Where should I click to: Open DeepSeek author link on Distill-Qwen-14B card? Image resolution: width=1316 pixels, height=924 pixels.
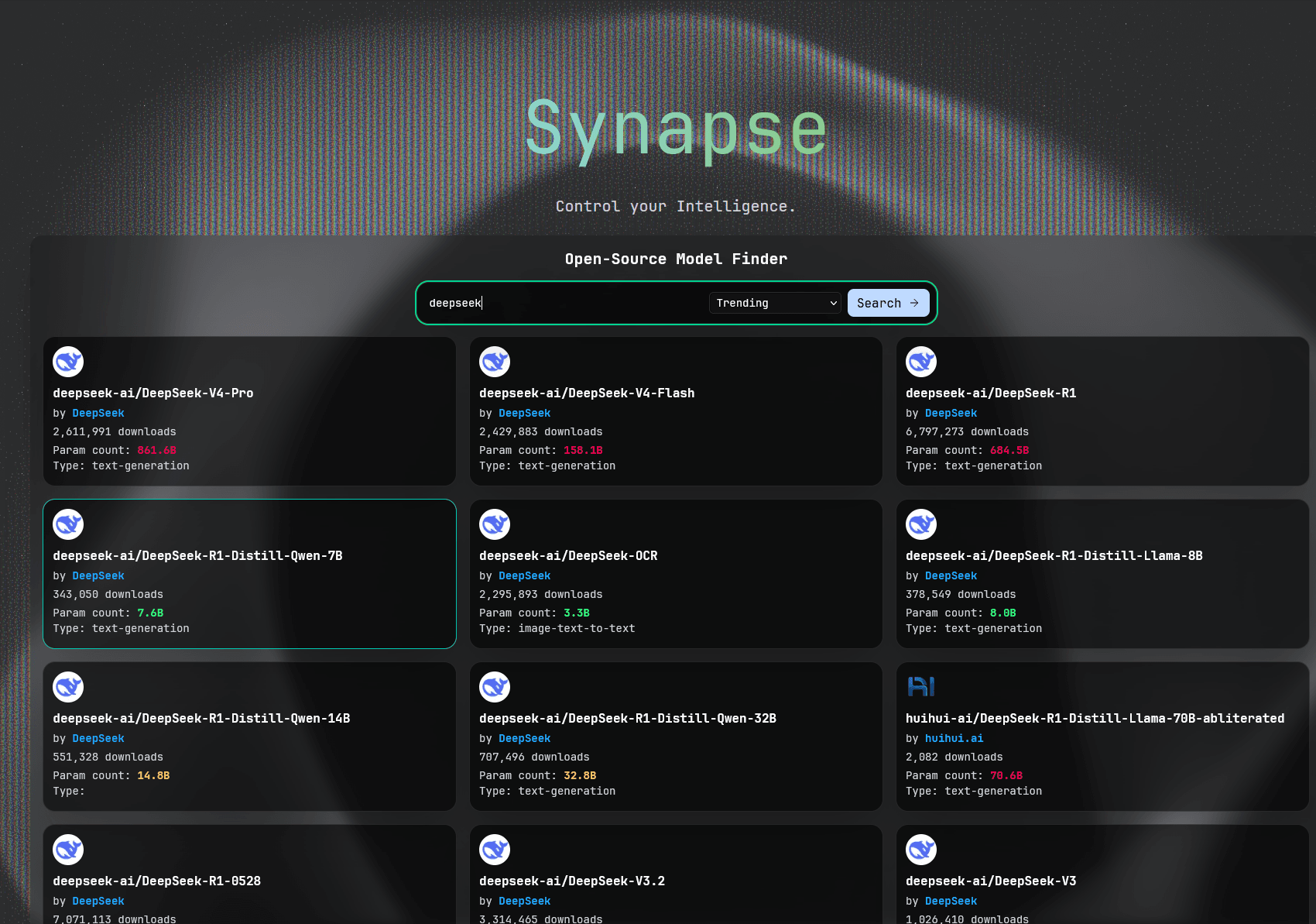(98, 739)
